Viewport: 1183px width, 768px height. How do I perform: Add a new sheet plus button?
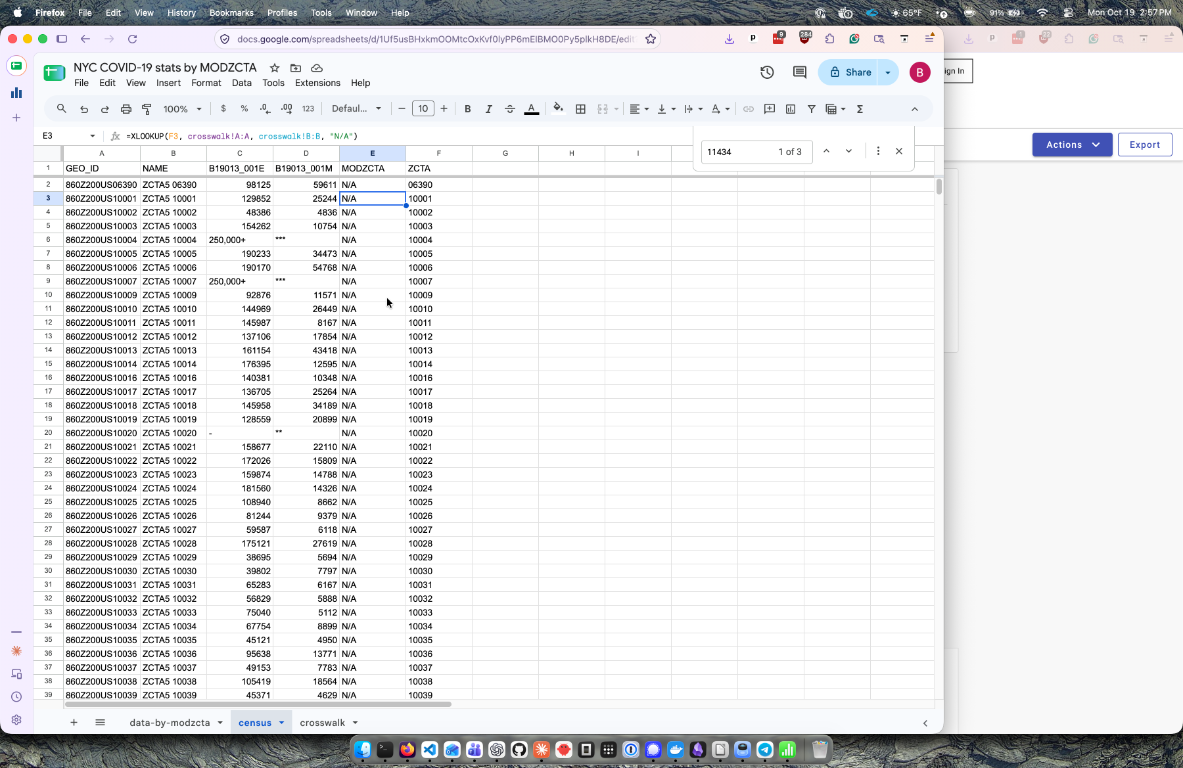pos(74,723)
